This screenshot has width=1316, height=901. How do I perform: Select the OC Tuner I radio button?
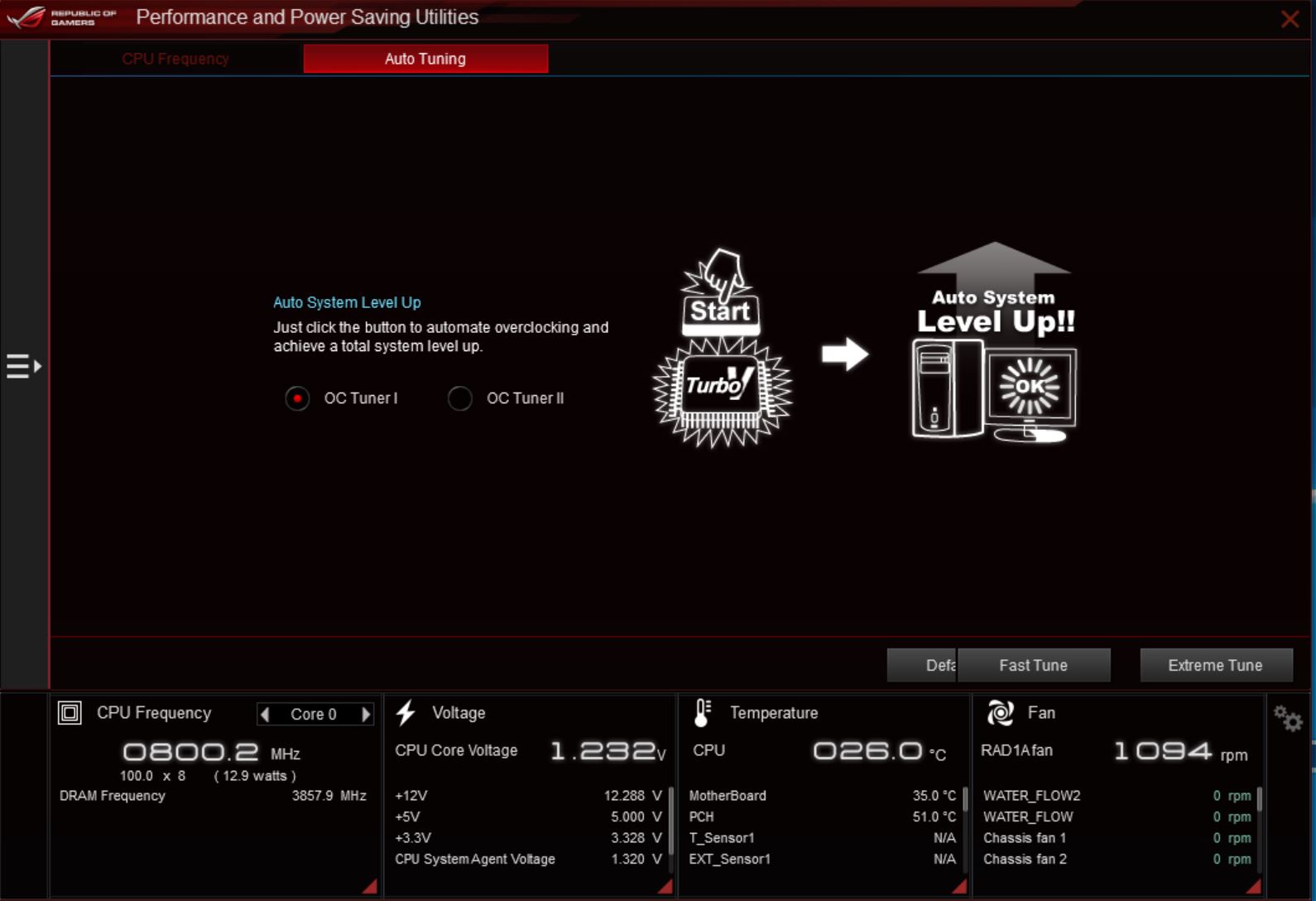coord(297,398)
